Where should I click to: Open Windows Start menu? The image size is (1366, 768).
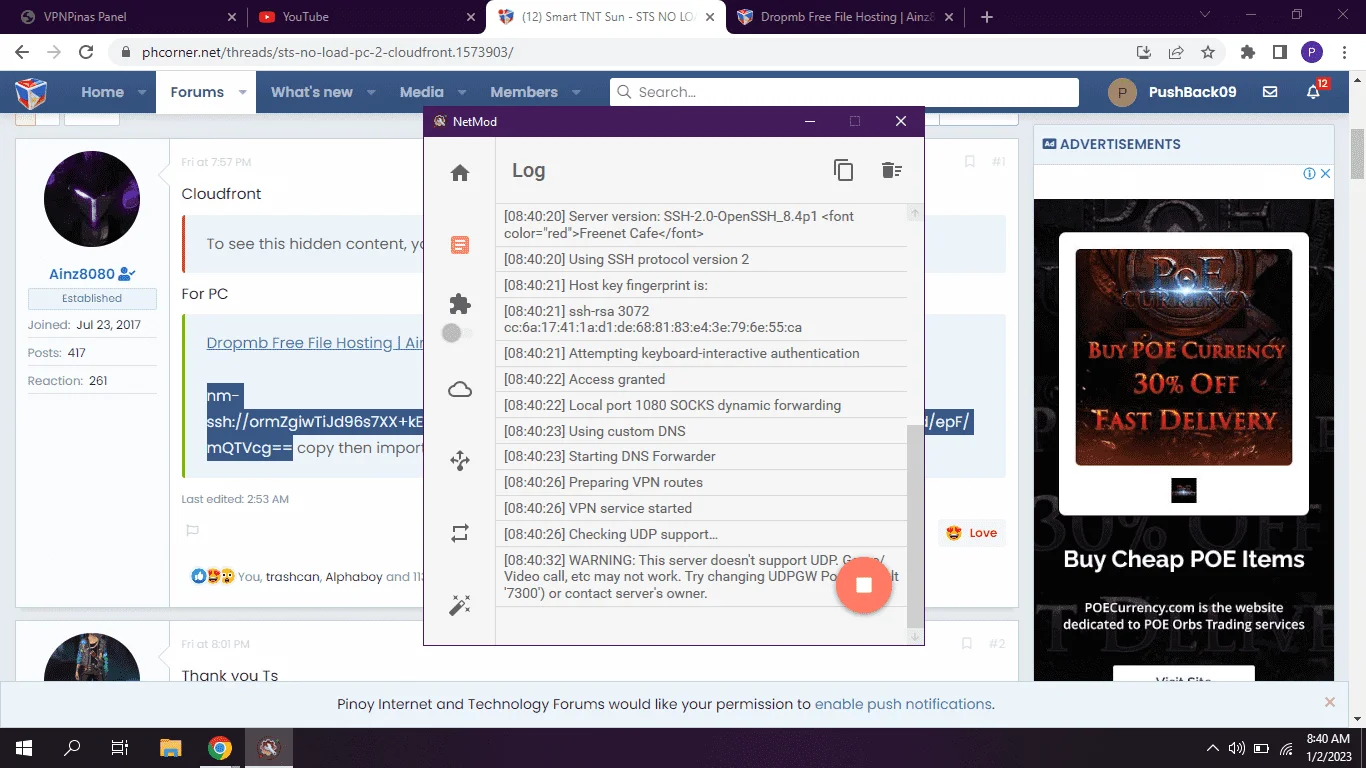23,747
